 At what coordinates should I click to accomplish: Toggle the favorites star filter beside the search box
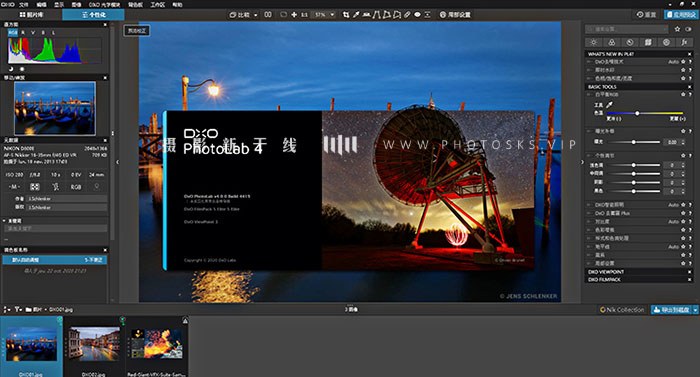point(677,29)
